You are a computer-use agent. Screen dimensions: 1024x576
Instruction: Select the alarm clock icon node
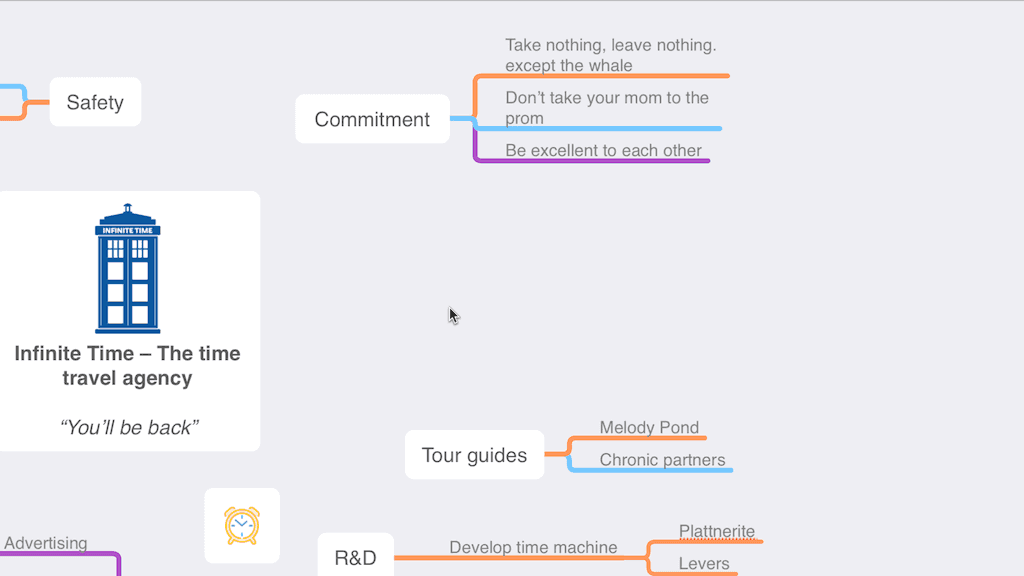click(242, 526)
